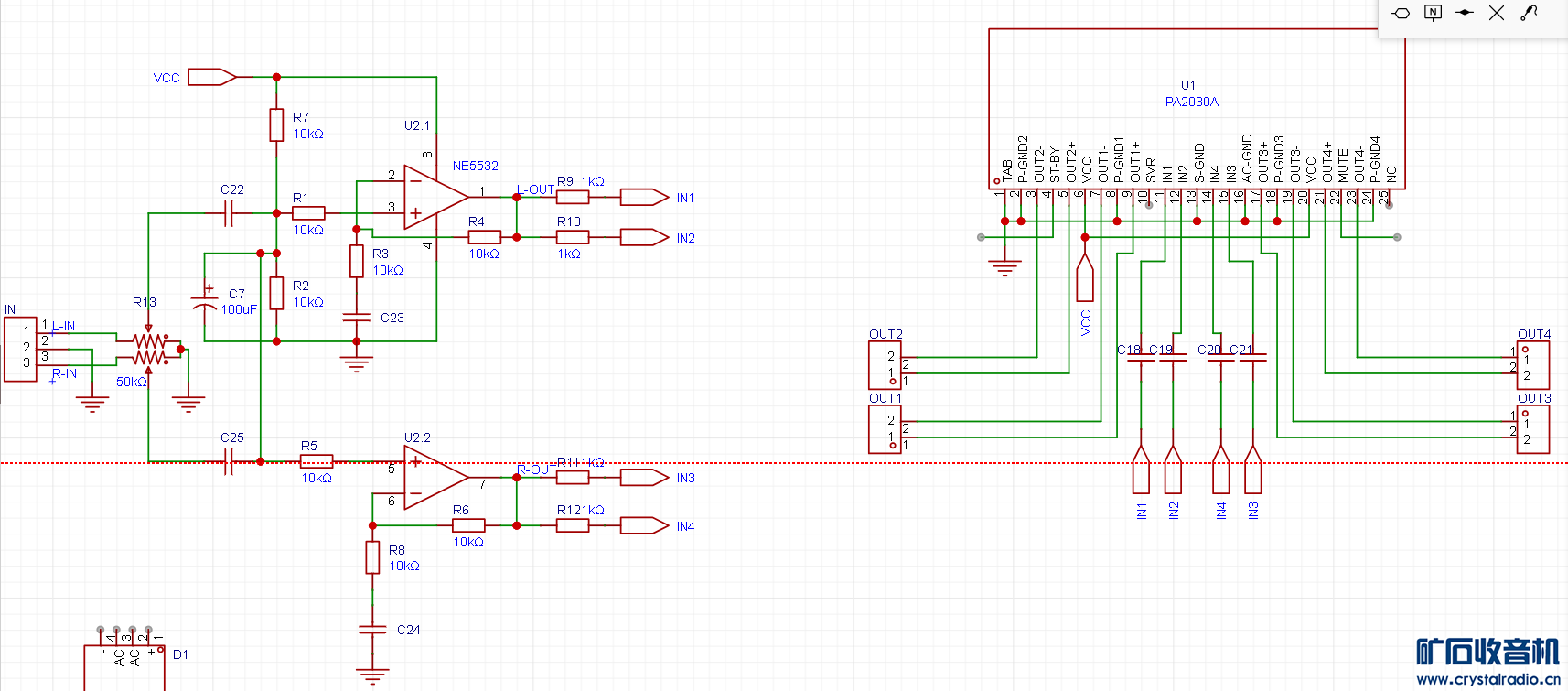
Task: Select the U2.1 NE5532 op-amp symbol
Action: tap(436, 196)
